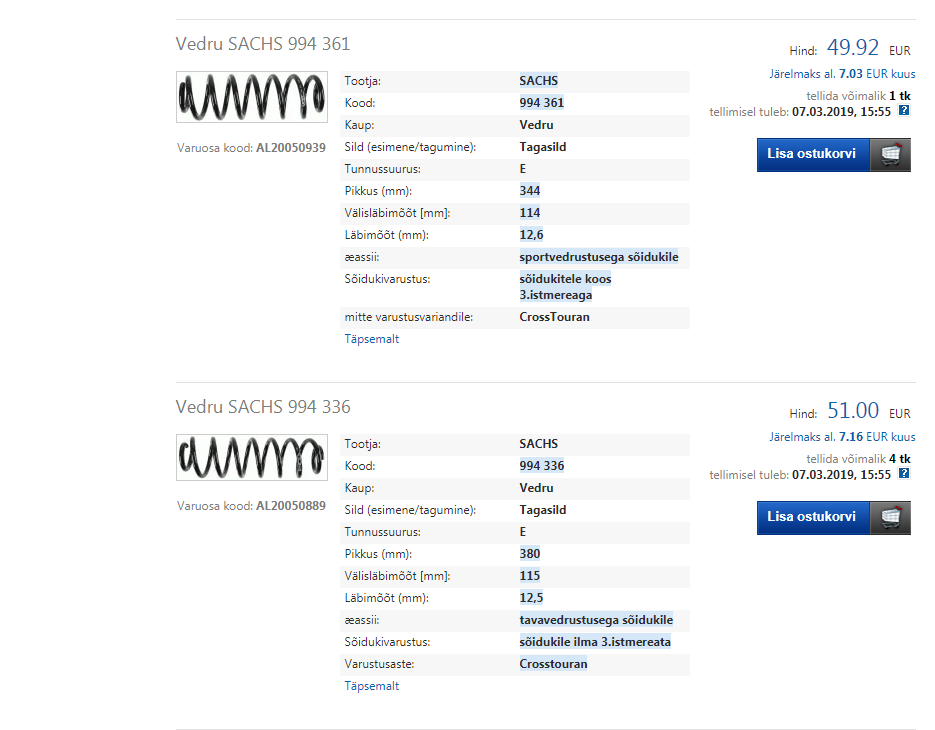Click the 51.00 EUR price

click(x=853, y=411)
